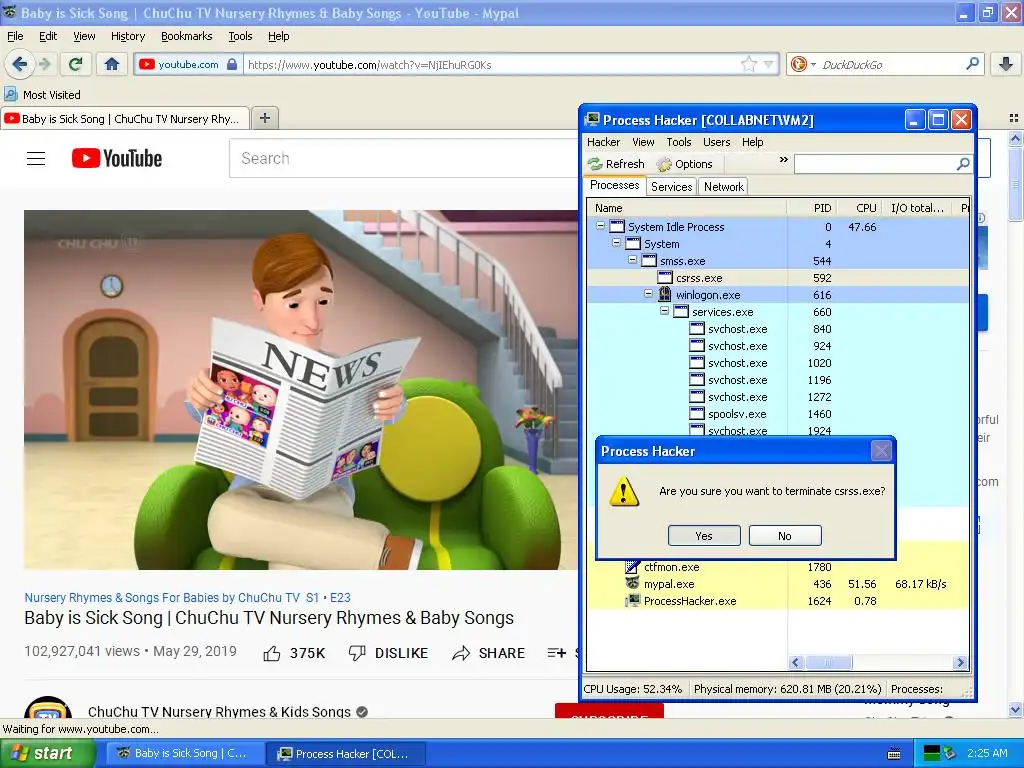The image size is (1024, 768).
Task: Go to the browser Home icon
Action: click(x=112, y=64)
